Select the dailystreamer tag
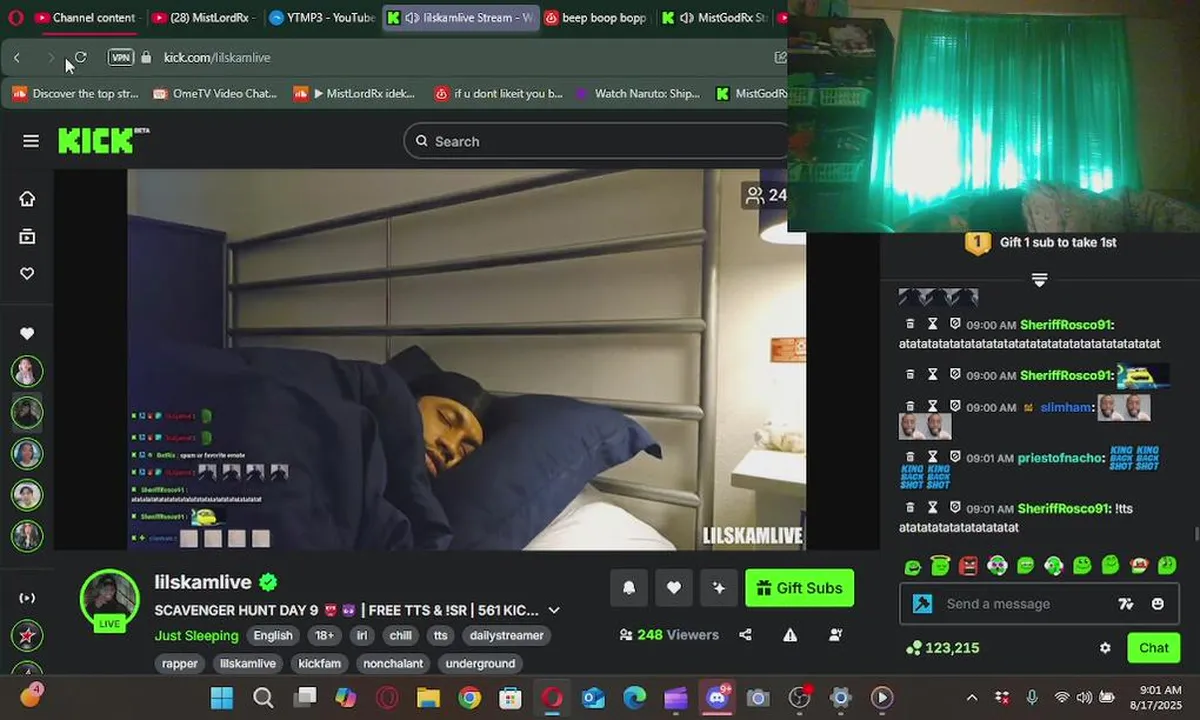1200x720 pixels. 507,635
